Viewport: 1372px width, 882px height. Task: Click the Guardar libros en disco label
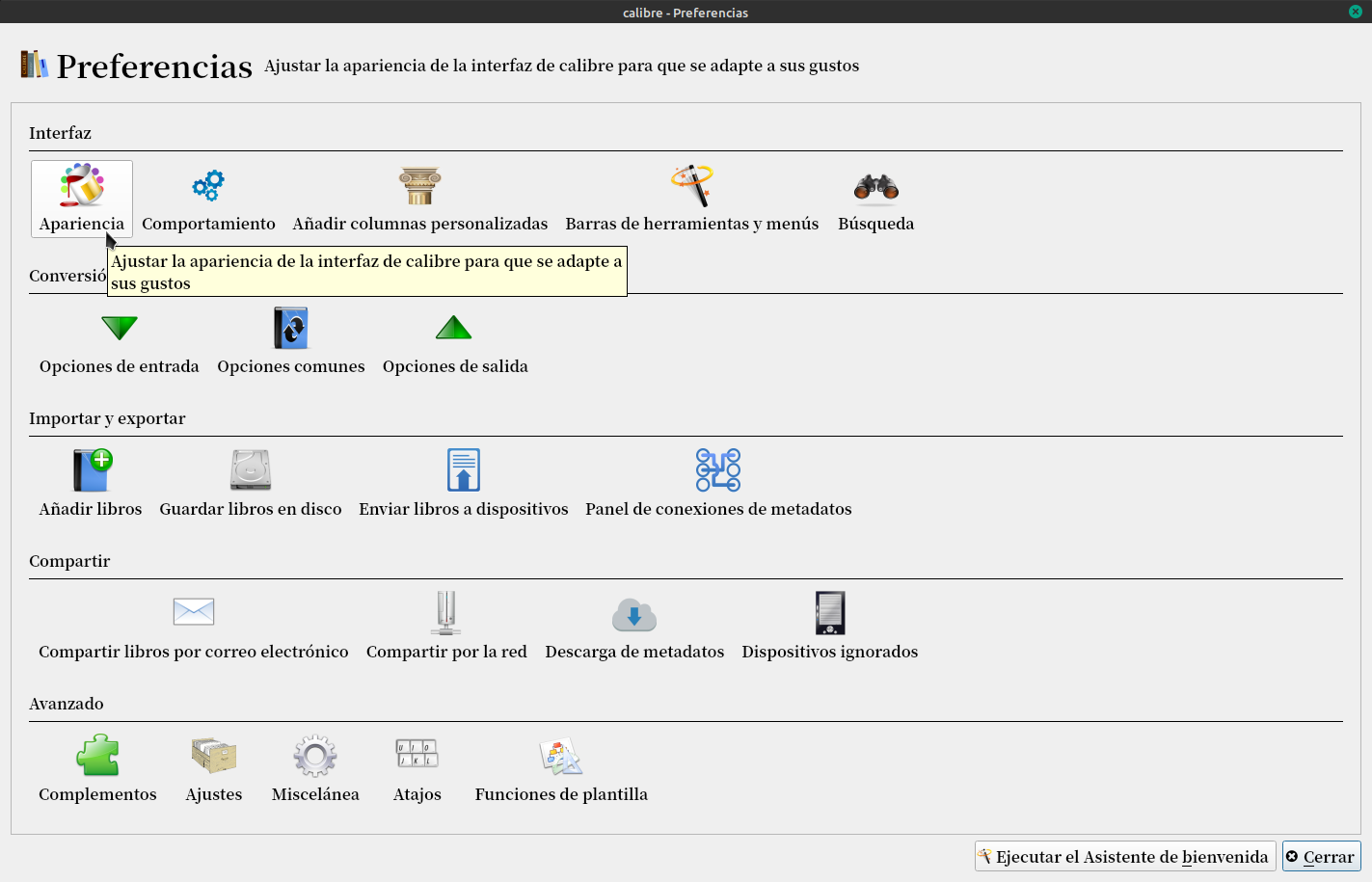pos(251,509)
